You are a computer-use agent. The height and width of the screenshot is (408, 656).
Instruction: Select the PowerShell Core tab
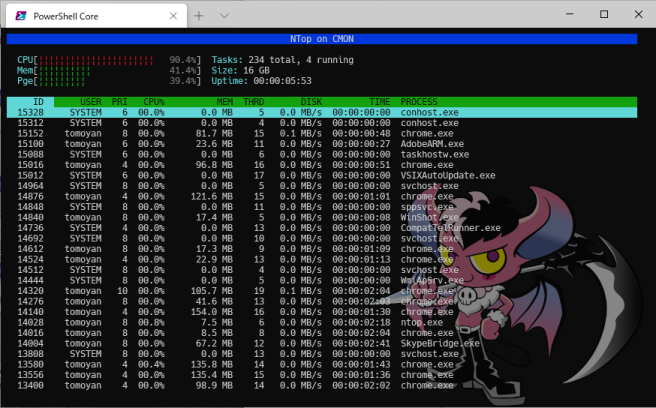96,16
